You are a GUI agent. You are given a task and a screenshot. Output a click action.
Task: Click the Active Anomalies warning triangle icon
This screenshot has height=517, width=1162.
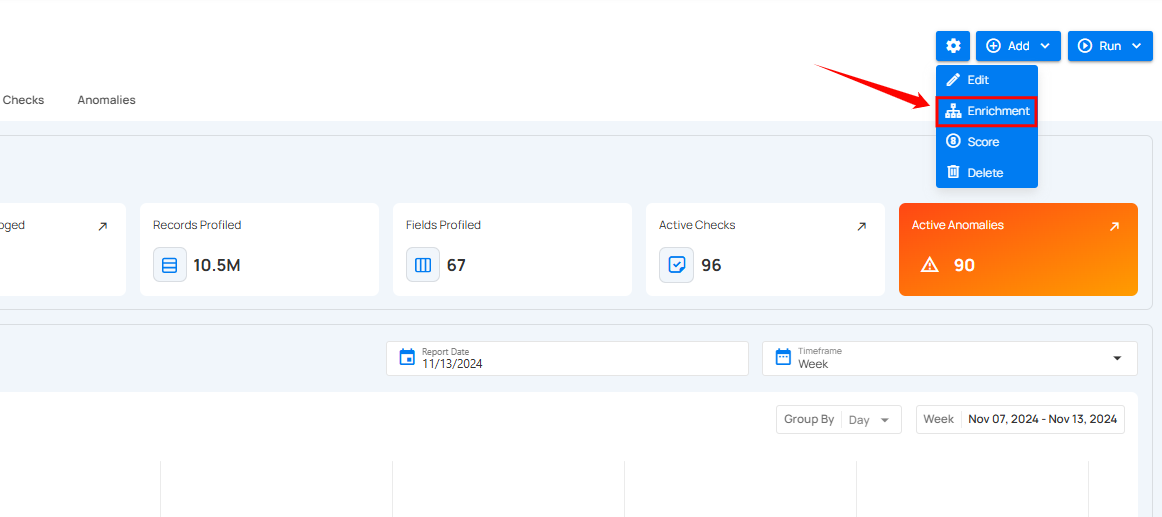(929, 265)
